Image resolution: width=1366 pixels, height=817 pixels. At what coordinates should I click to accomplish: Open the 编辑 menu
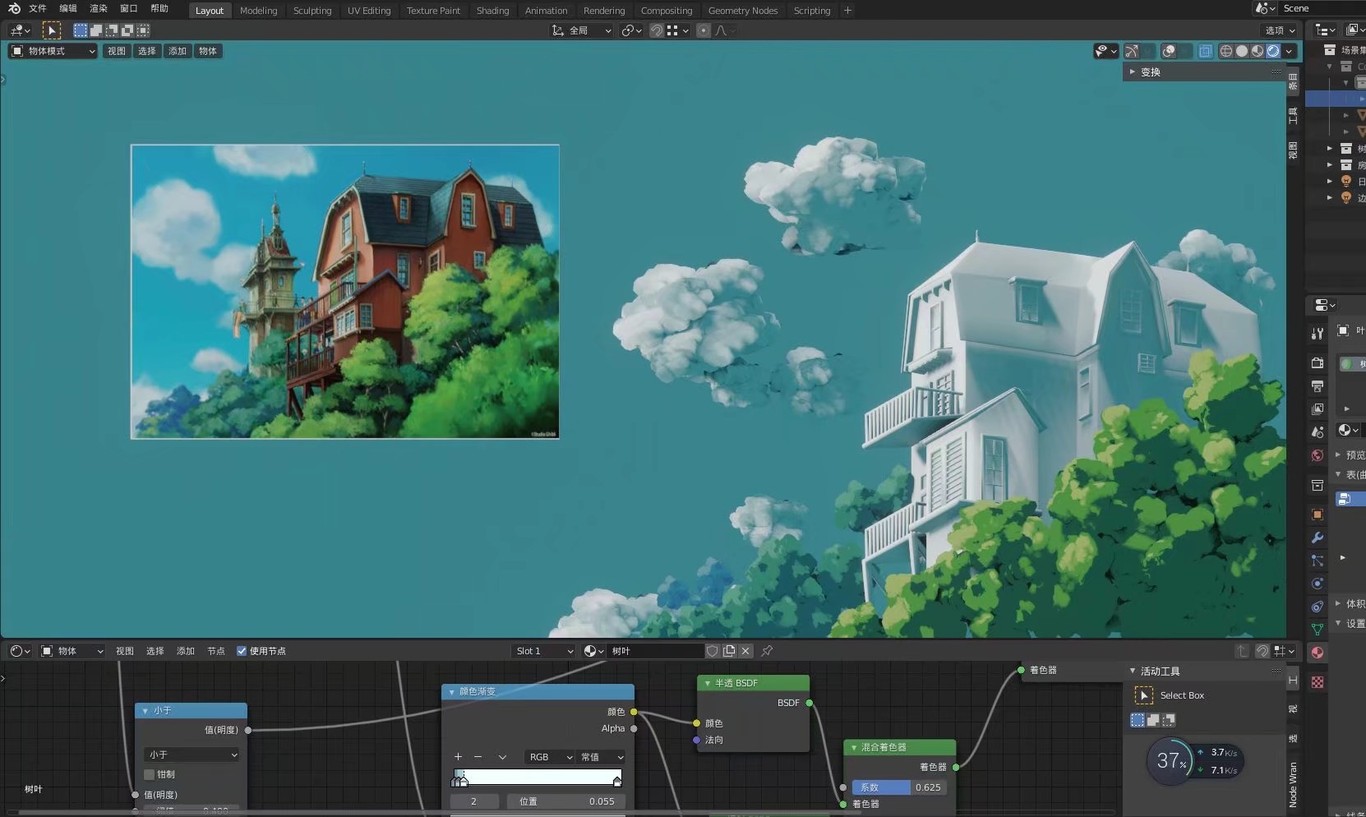click(68, 9)
